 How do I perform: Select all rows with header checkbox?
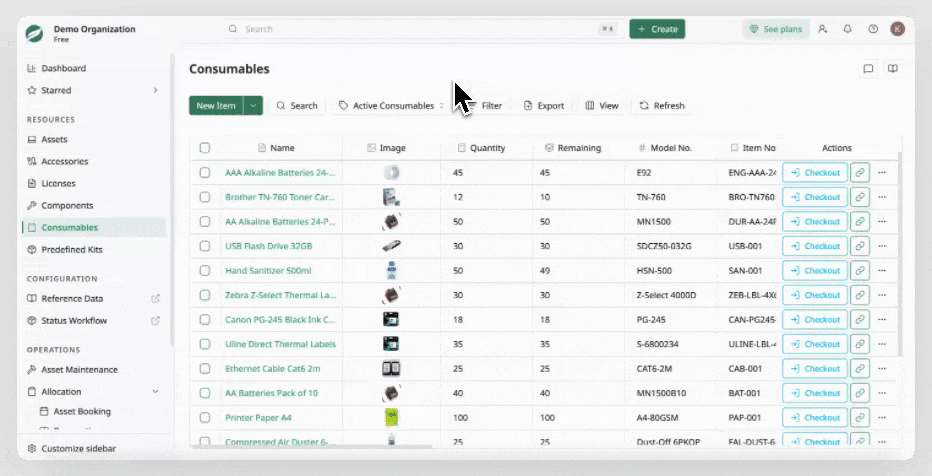(x=204, y=148)
